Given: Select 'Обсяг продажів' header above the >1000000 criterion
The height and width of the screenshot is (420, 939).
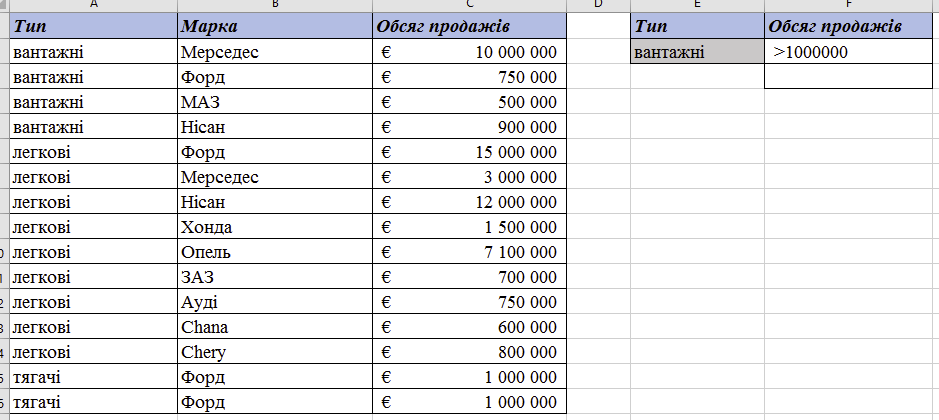Looking at the screenshot, I should [x=849, y=26].
